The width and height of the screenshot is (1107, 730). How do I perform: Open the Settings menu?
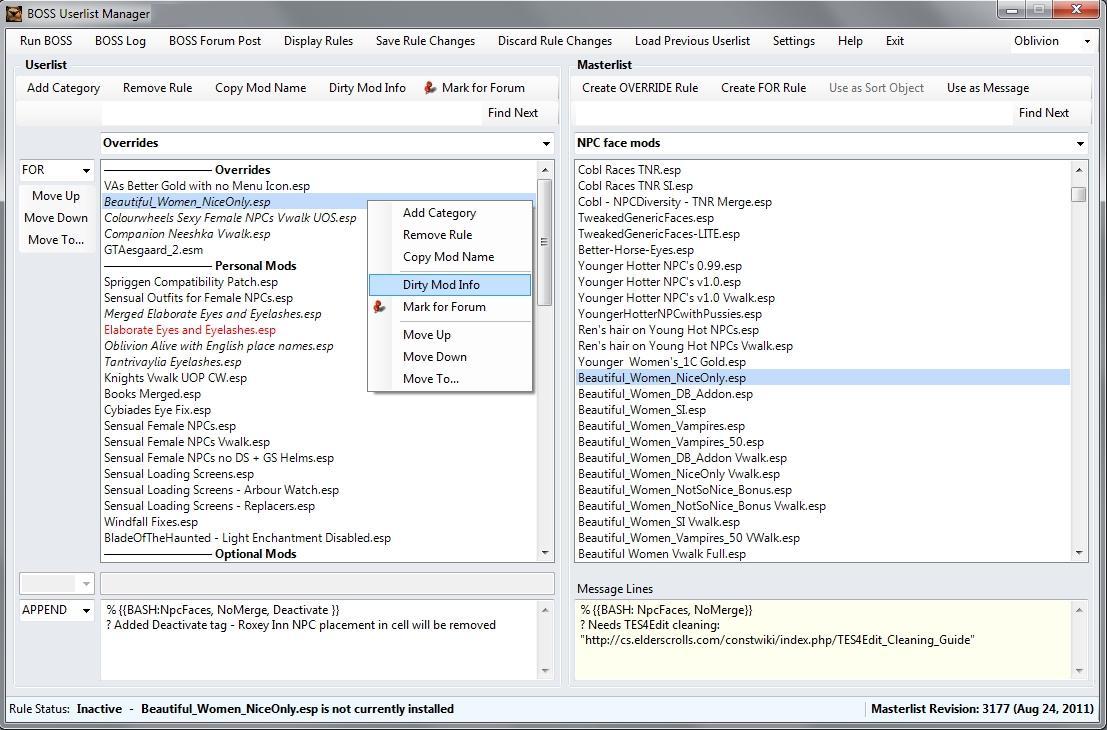click(x=794, y=41)
